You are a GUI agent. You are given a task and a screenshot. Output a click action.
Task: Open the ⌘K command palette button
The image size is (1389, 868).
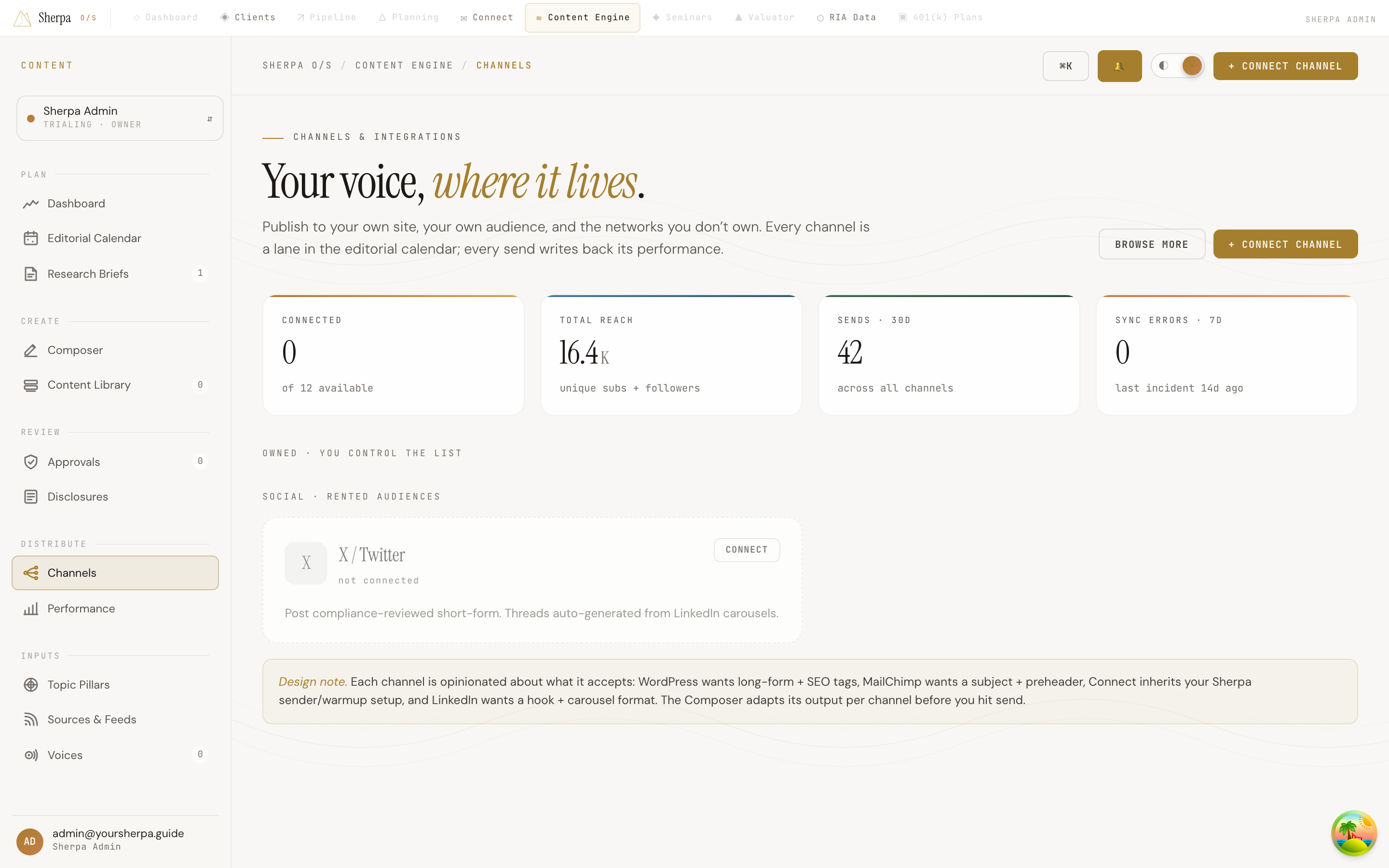(1065, 66)
